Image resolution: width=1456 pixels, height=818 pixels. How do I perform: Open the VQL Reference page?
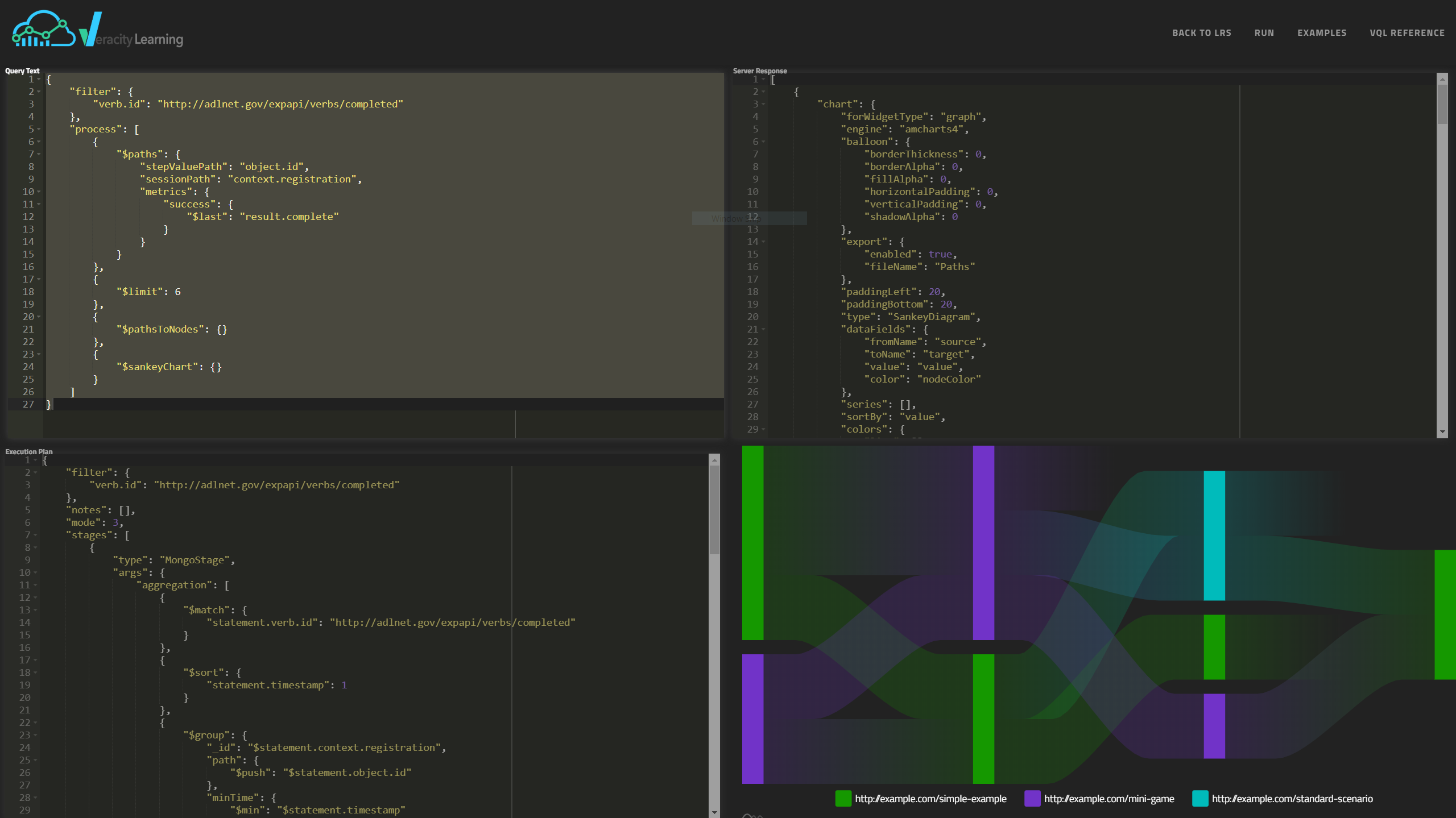[1407, 33]
